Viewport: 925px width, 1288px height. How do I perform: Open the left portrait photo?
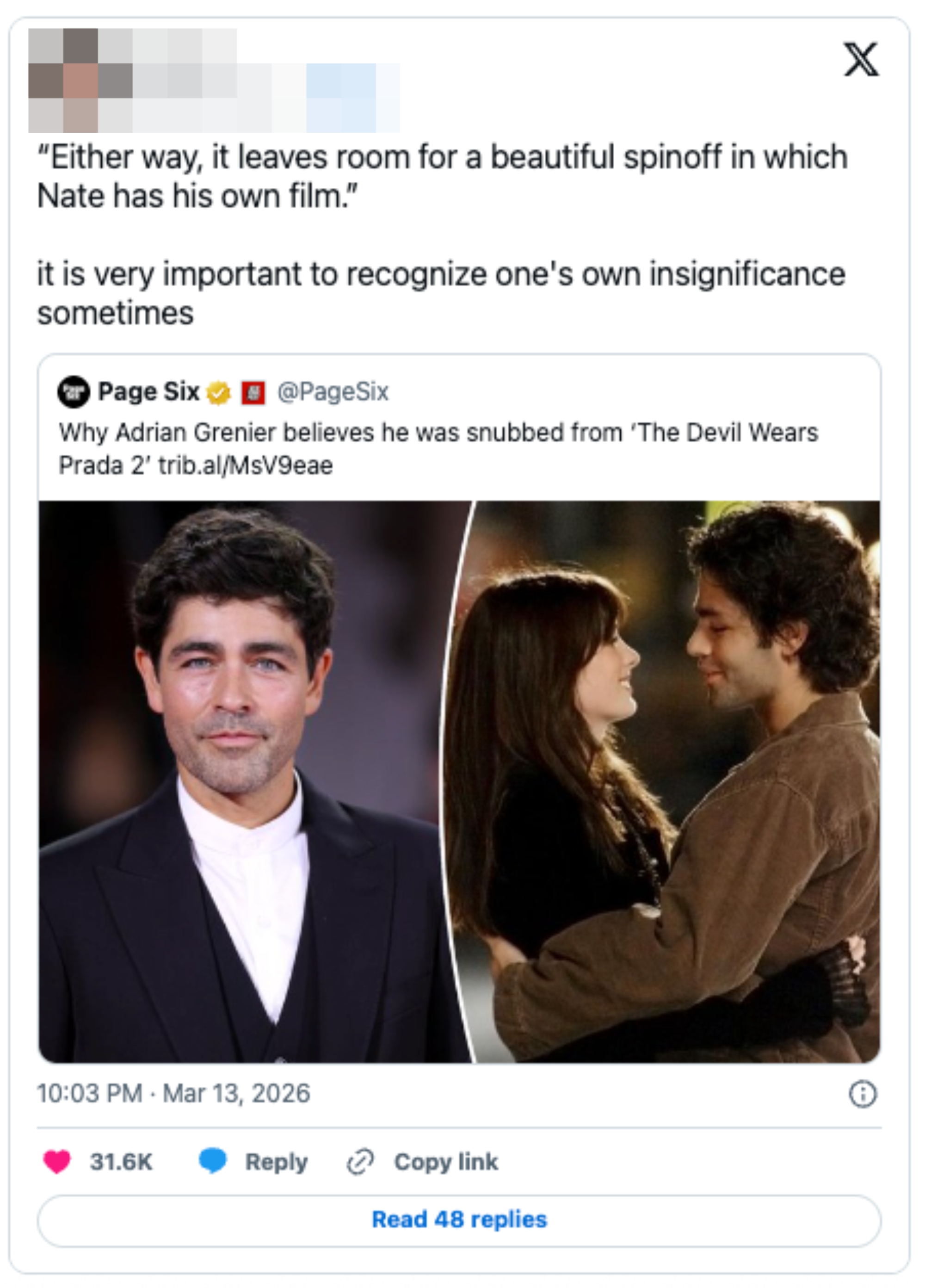coord(244,781)
